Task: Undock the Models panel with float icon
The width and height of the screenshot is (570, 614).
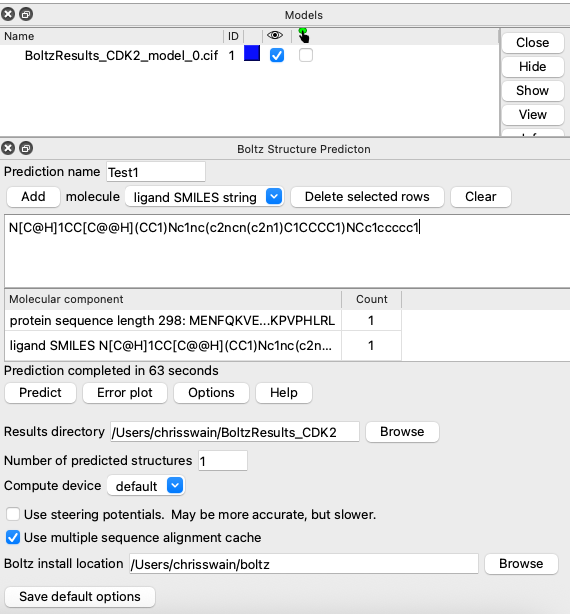Action: click(26, 14)
